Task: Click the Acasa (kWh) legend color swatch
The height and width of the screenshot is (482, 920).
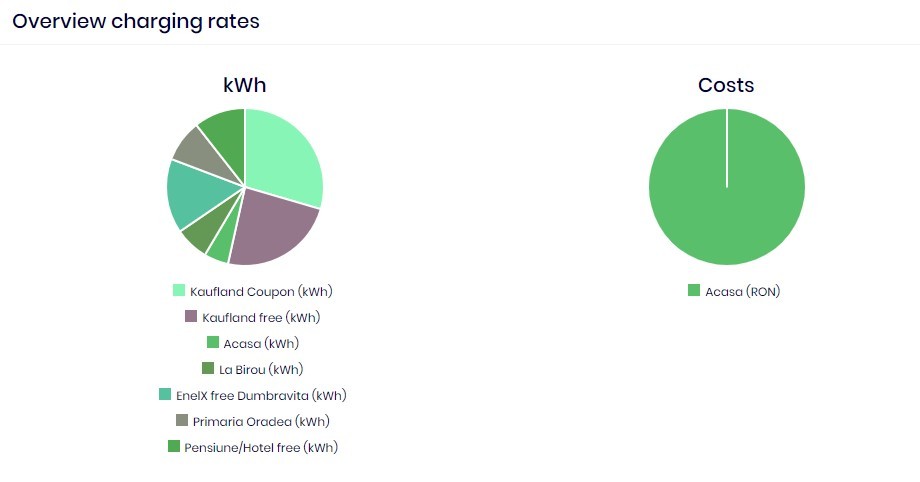Action: [x=213, y=343]
